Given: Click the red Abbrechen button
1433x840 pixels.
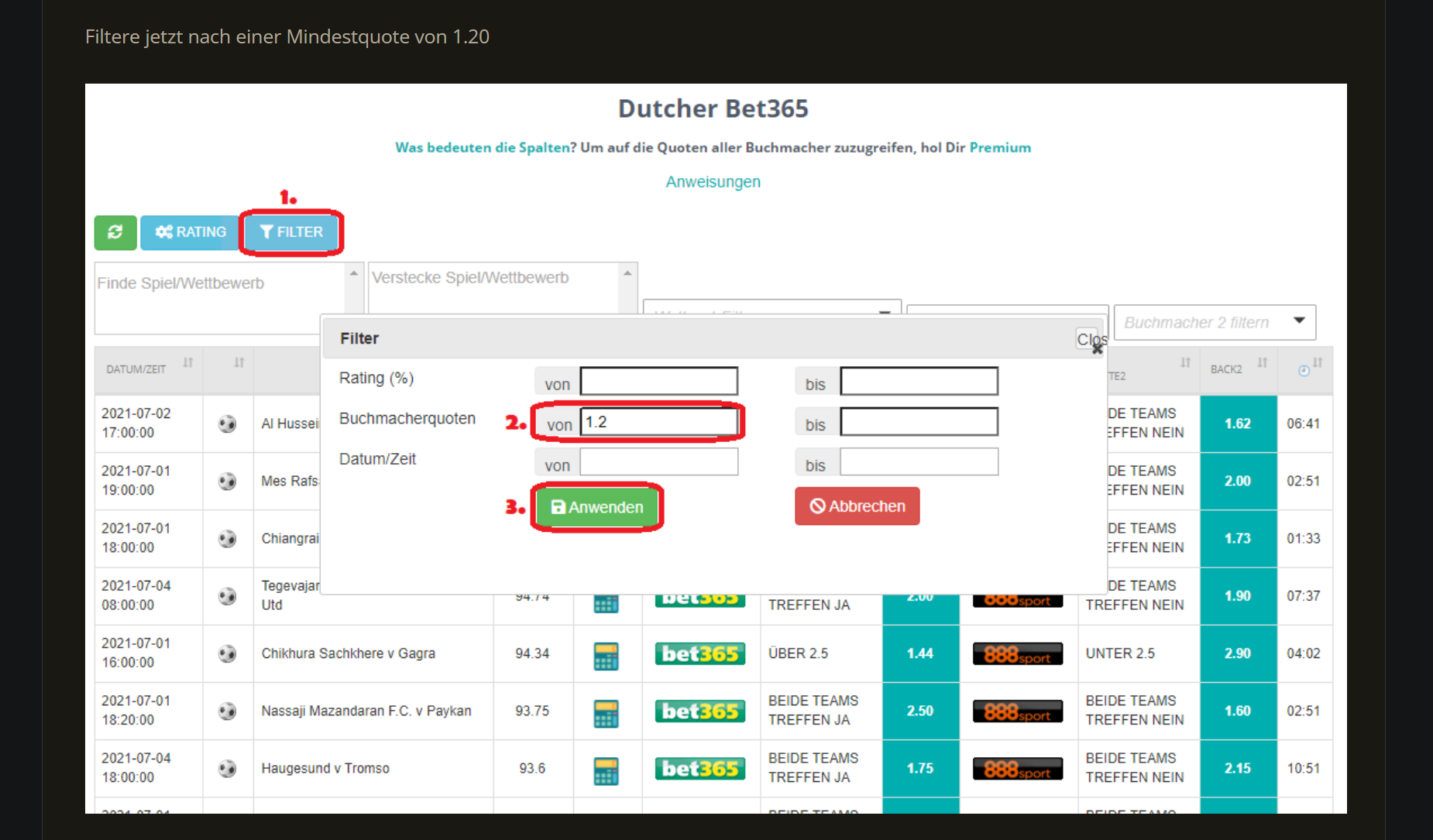Looking at the screenshot, I should [x=857, y=506].
